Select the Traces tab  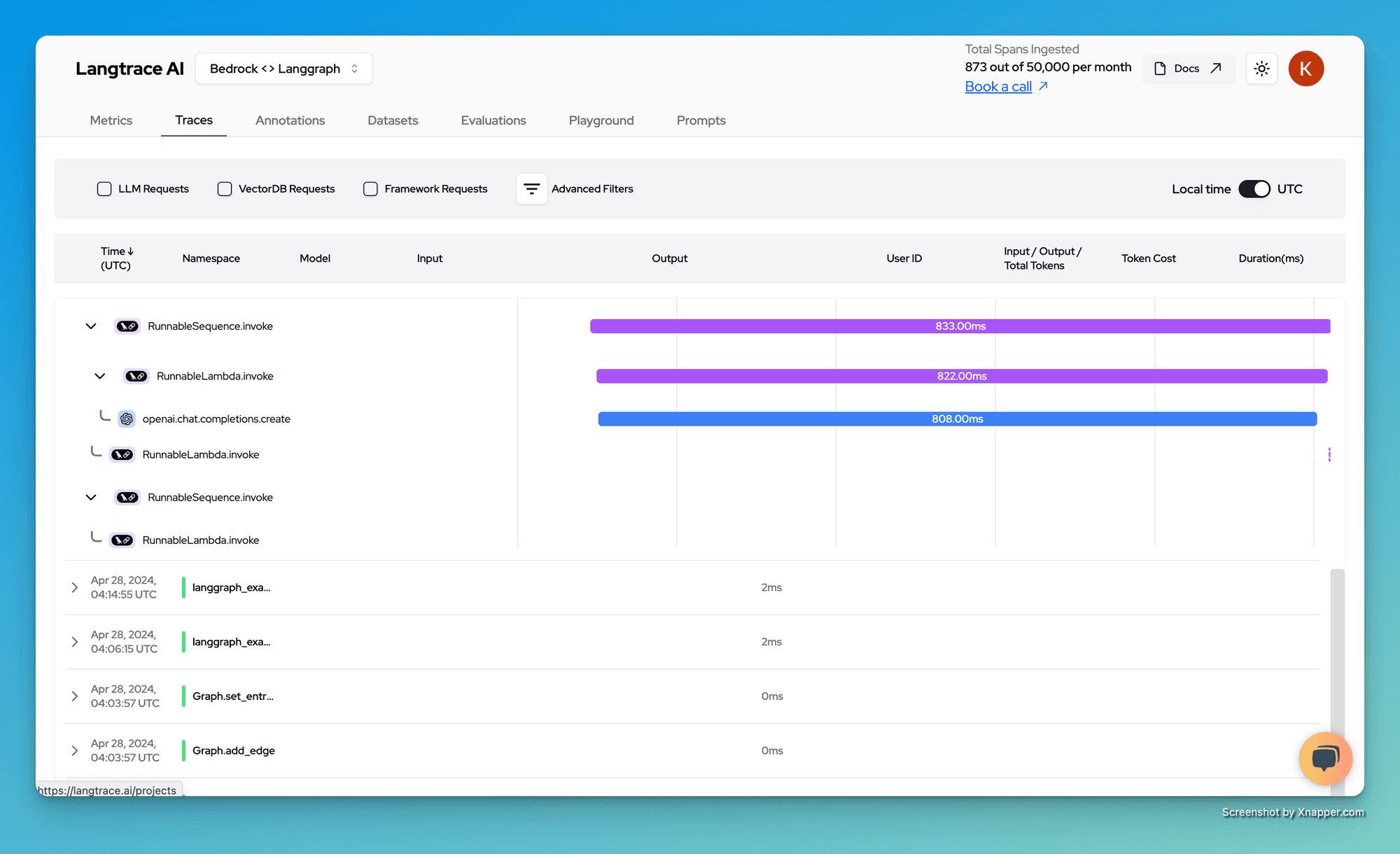[x=194, y=120]
